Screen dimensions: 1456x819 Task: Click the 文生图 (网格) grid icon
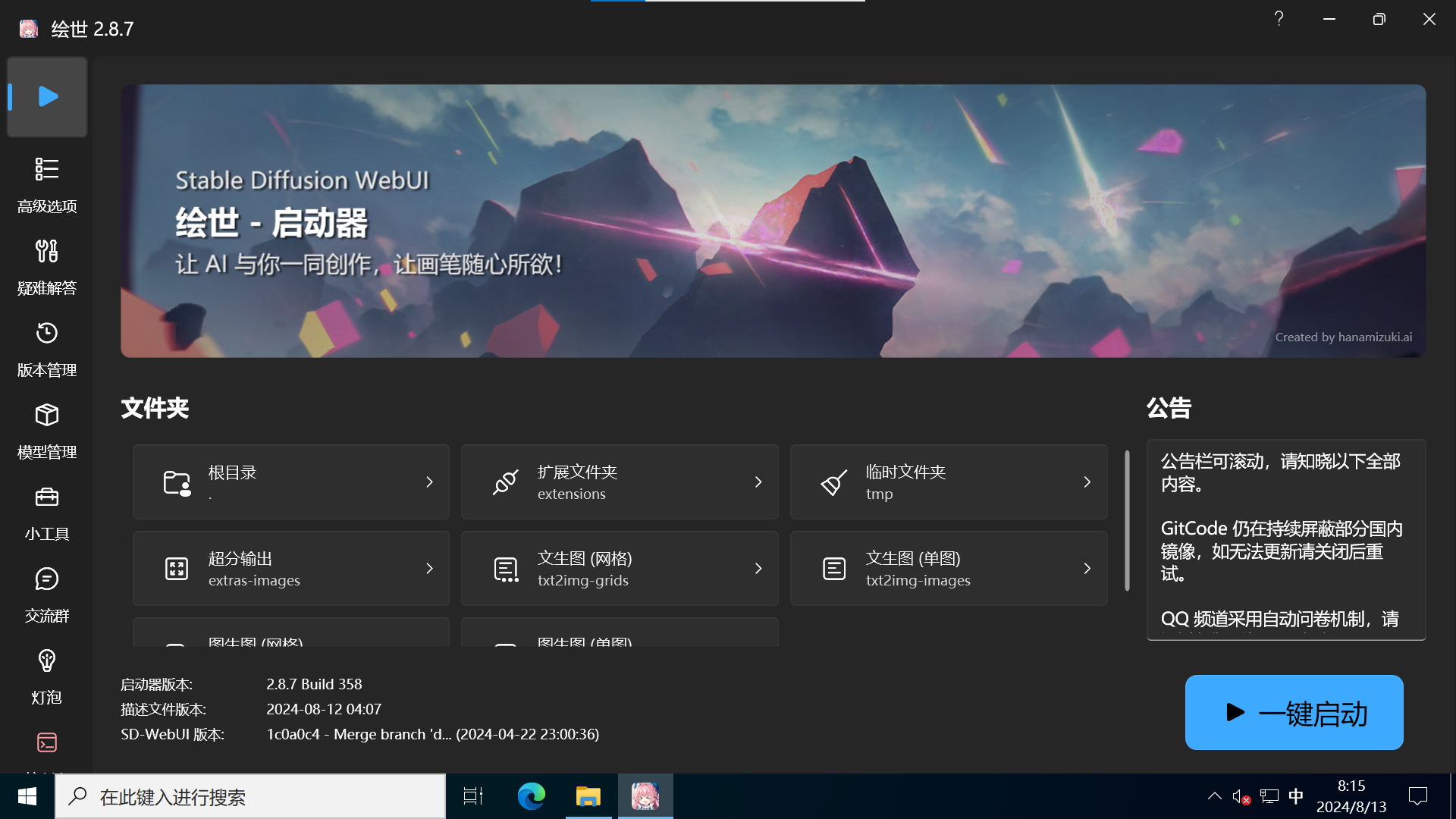click(x=506, y=569)
